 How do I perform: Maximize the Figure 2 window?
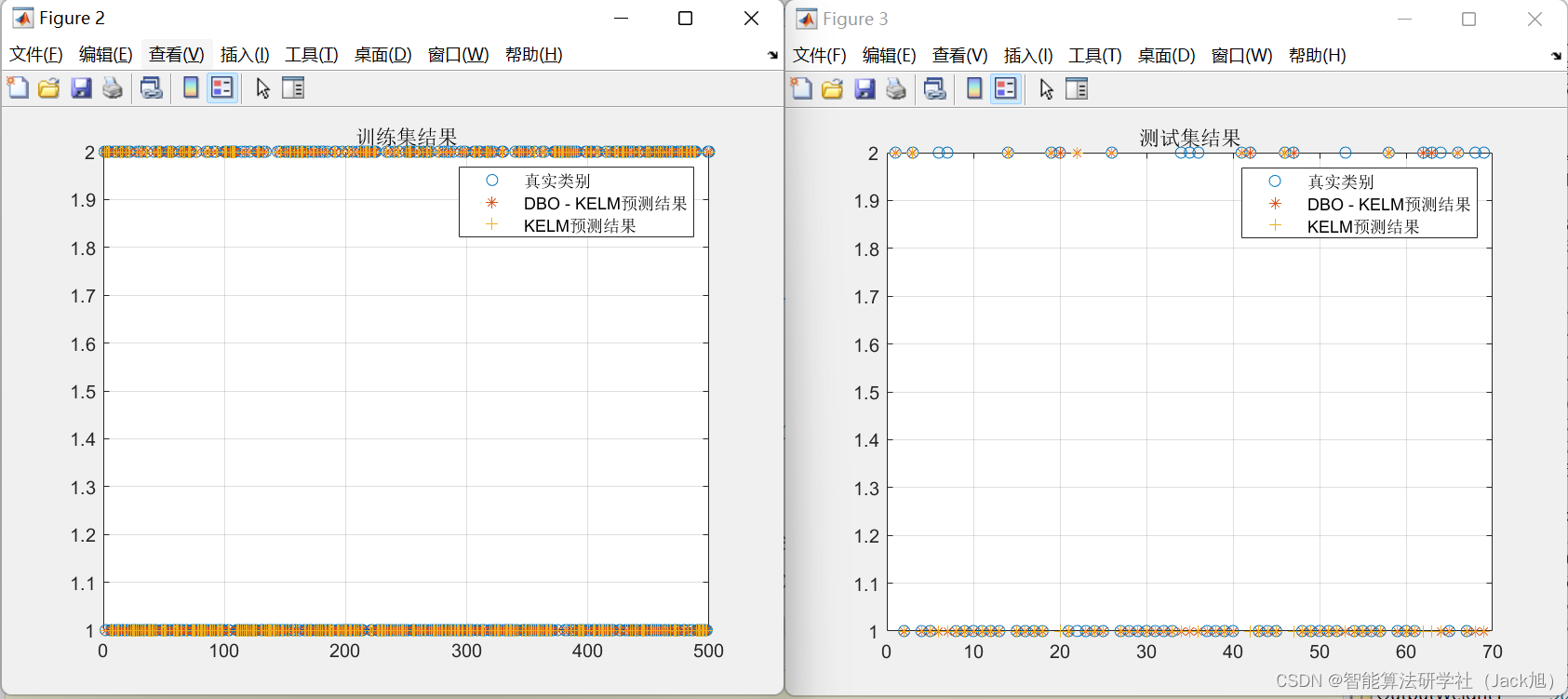click(x=685, y=18)
